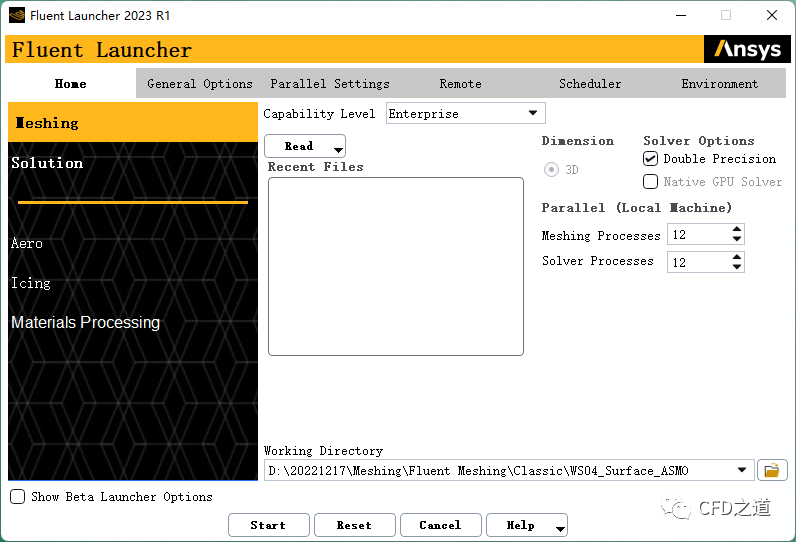Choose the Icing workspace

point(31,283)
